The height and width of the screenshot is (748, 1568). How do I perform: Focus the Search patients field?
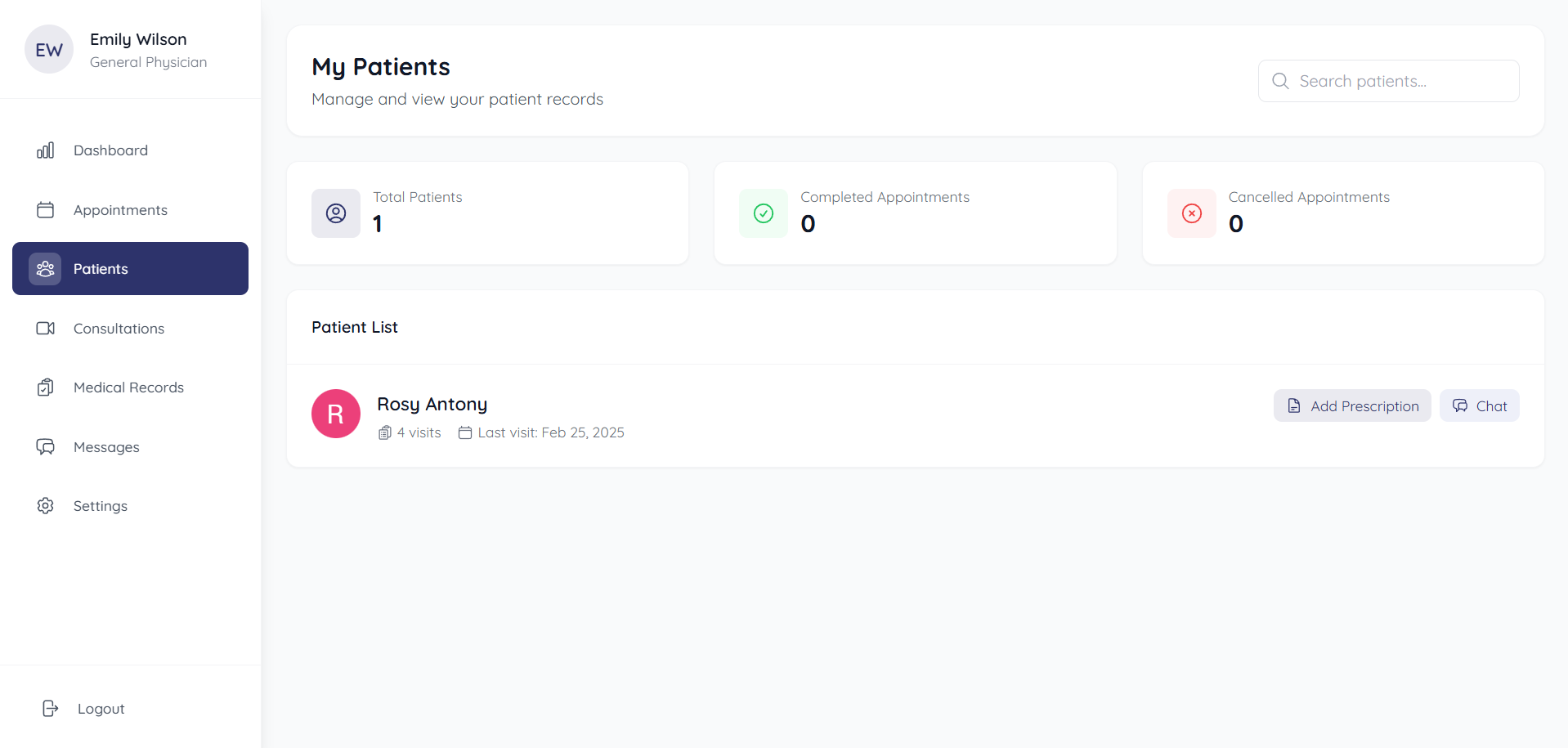(1388, 81)
